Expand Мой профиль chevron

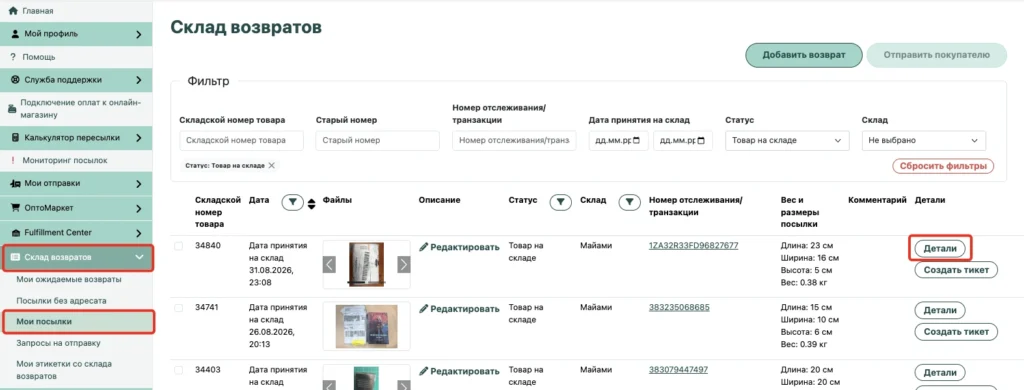tap(138, 34)
